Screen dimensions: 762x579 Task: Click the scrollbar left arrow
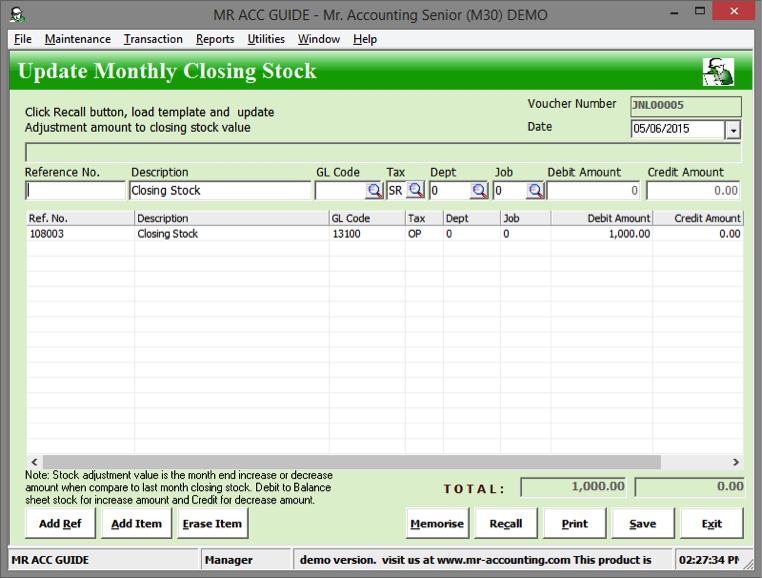click(x=34, y=462)
